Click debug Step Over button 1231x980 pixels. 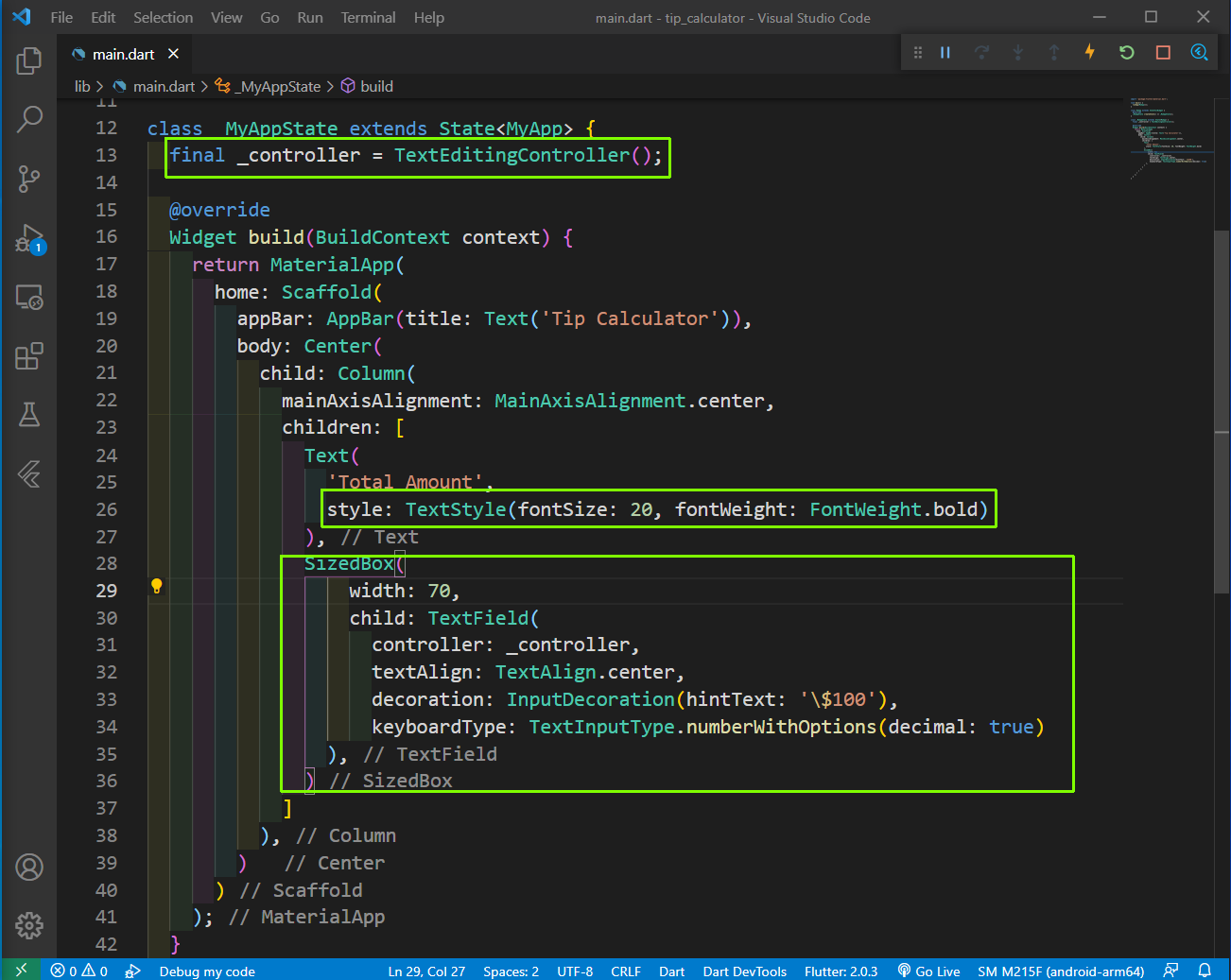click(981, 52)
